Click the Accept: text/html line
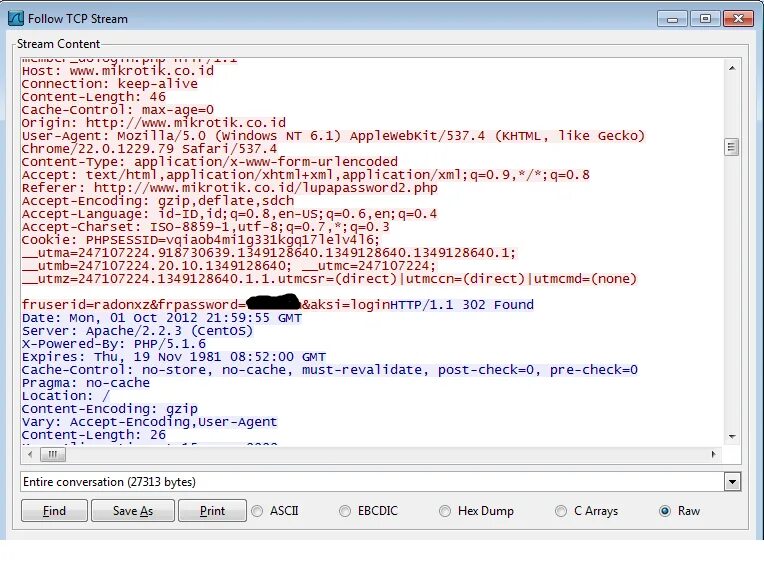Screen dimensions: 764x586 306,175
